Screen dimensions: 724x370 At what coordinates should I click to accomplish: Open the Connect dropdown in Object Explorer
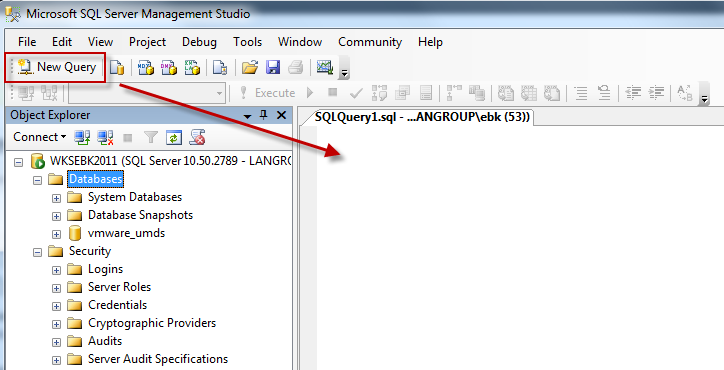tap(40, 137)
